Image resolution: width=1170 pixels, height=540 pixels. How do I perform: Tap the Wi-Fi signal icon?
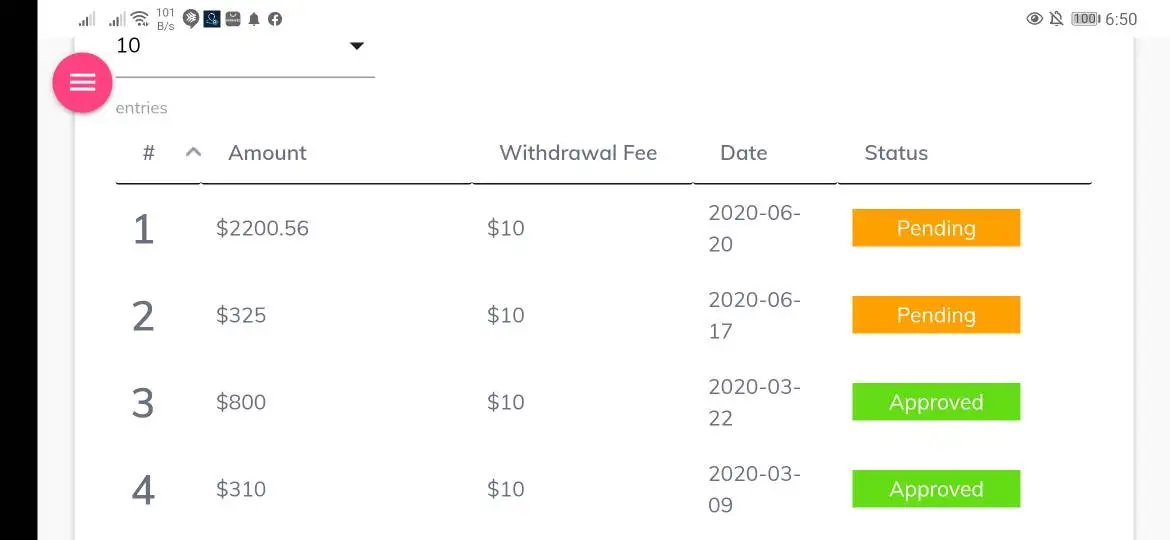click(x=140, y=19)
